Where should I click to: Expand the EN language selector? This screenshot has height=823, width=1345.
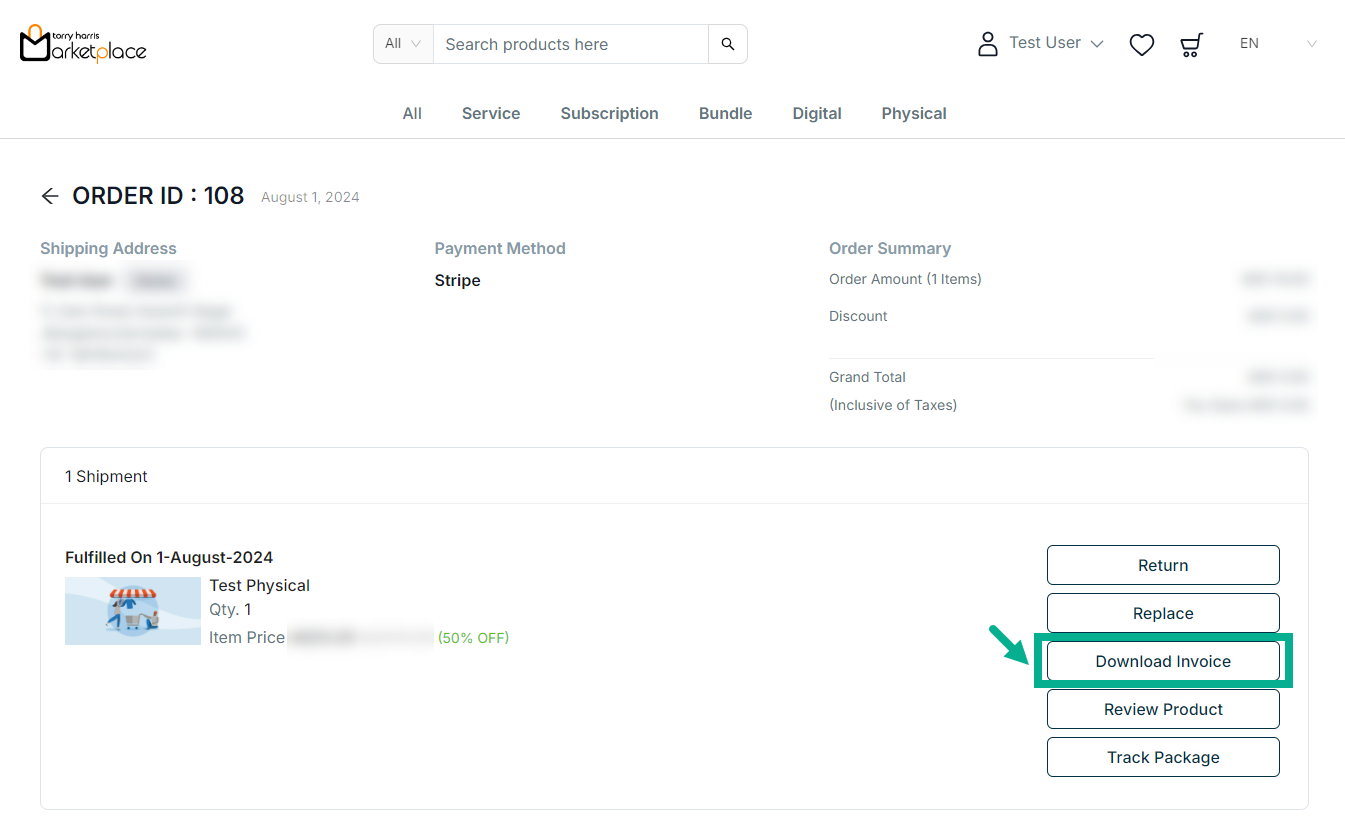point(1277,44)
